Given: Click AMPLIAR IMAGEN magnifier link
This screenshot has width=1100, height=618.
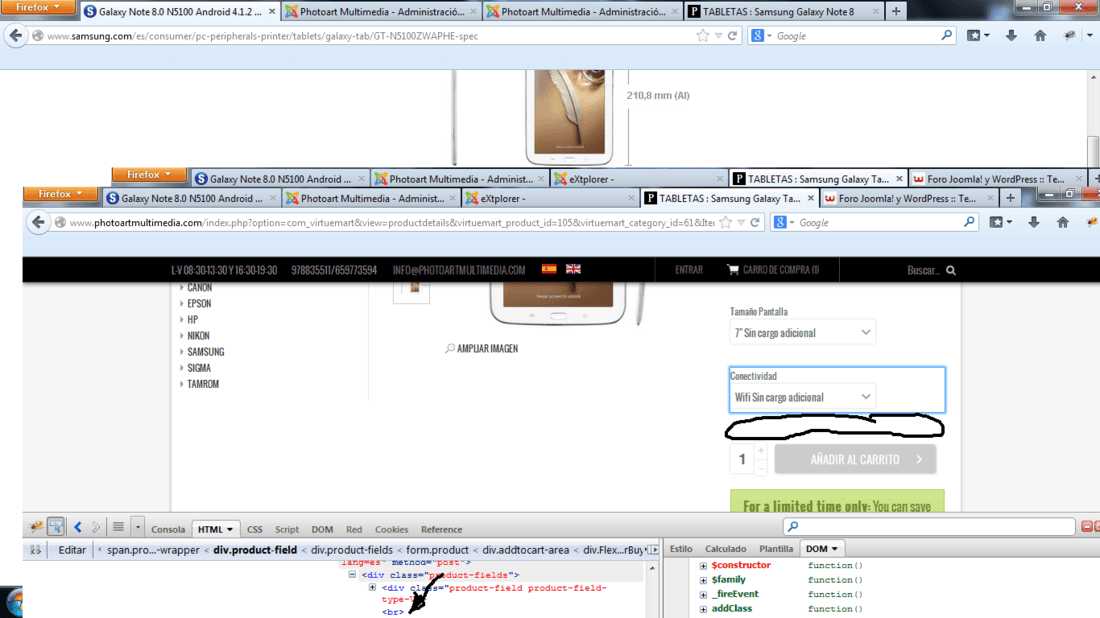Looking at the screenshot, I should [x=482, y=349].
